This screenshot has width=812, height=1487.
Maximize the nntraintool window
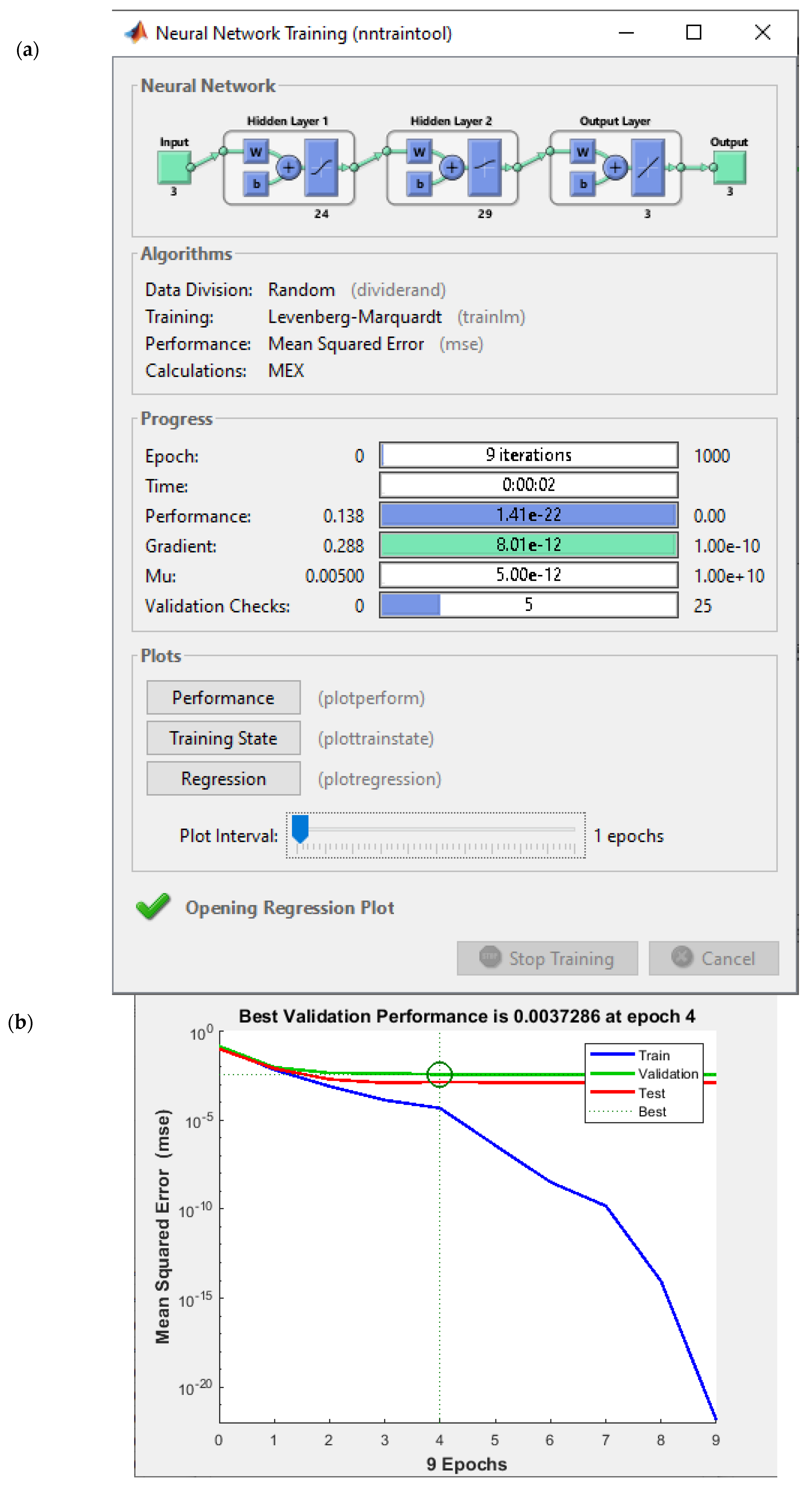(x=694, y=32)
